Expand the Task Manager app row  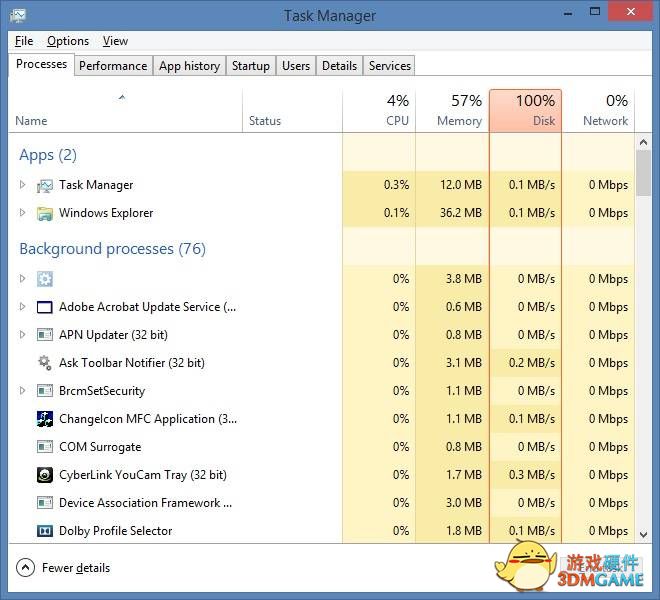pyautogui.click(x=22, y=184)
